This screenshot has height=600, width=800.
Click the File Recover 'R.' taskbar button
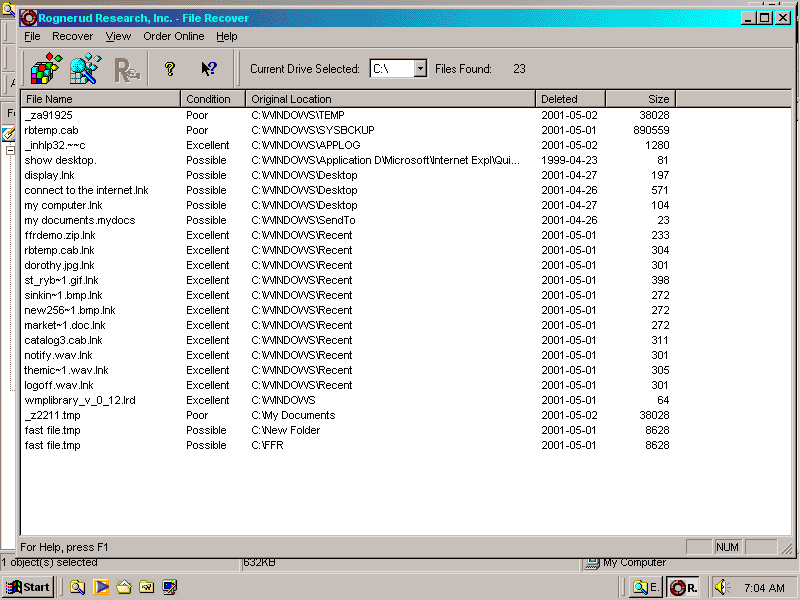[x=683, y=587]
